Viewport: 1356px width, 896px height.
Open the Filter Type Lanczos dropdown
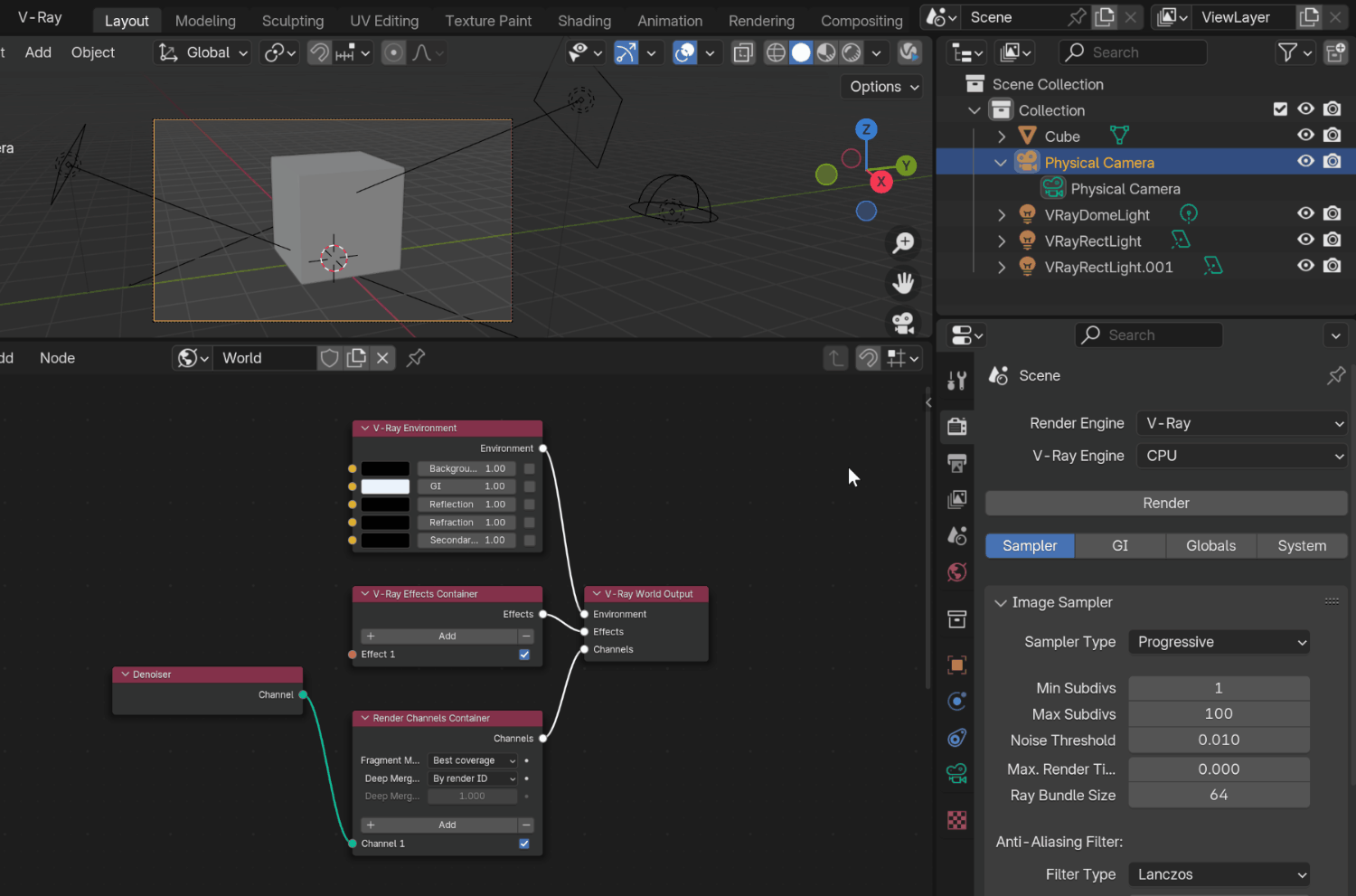[1219, 874]
